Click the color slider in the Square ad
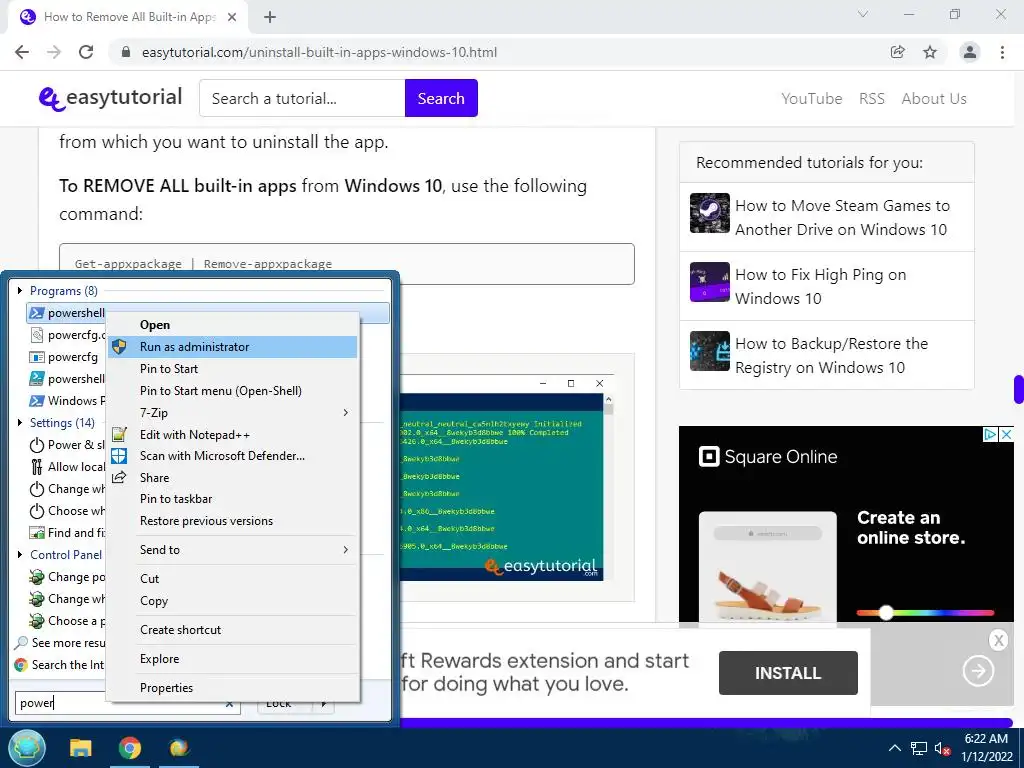This screenshot has height=768, width=1024. [925, 613]
